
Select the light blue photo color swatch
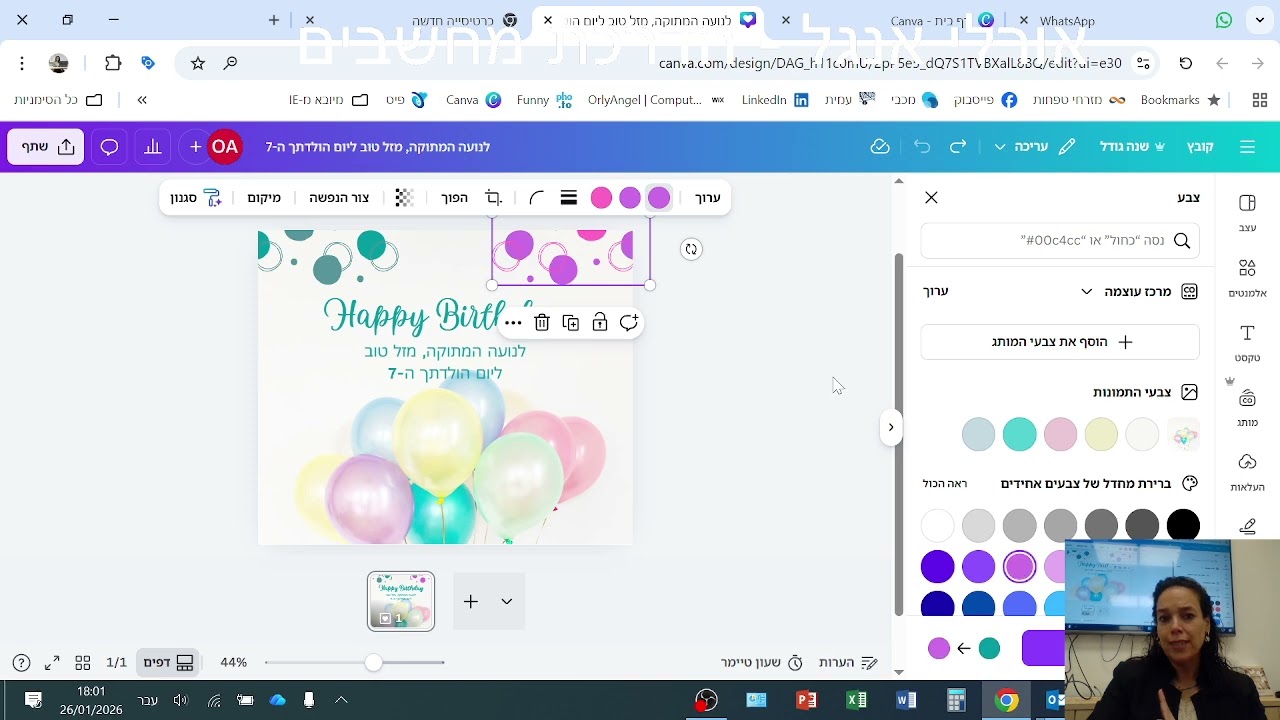tap(978, 434)
